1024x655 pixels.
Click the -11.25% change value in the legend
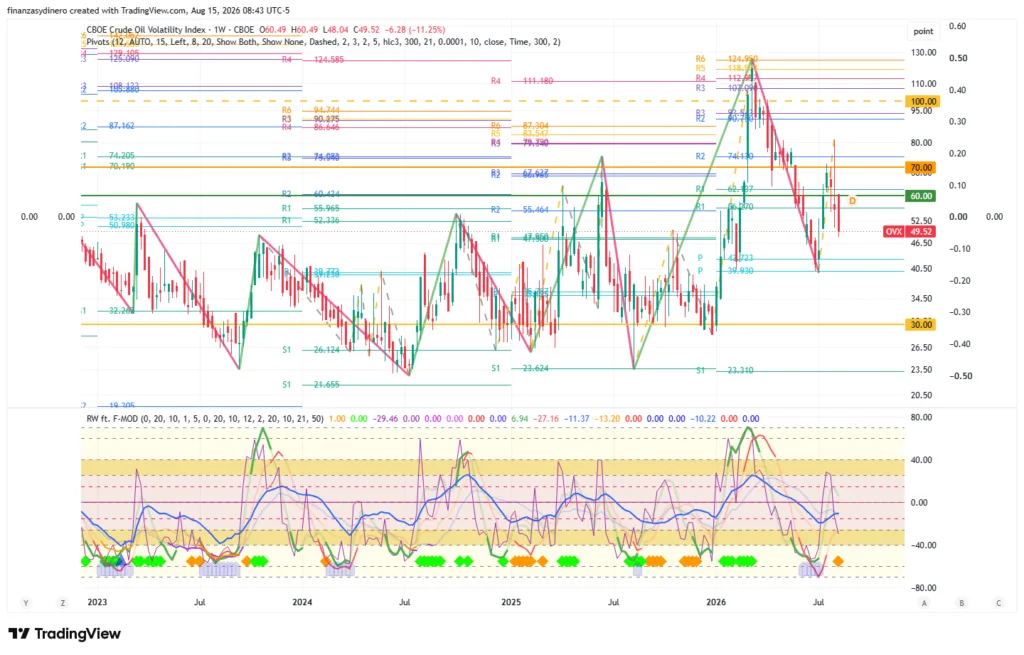tap(426, 30)
